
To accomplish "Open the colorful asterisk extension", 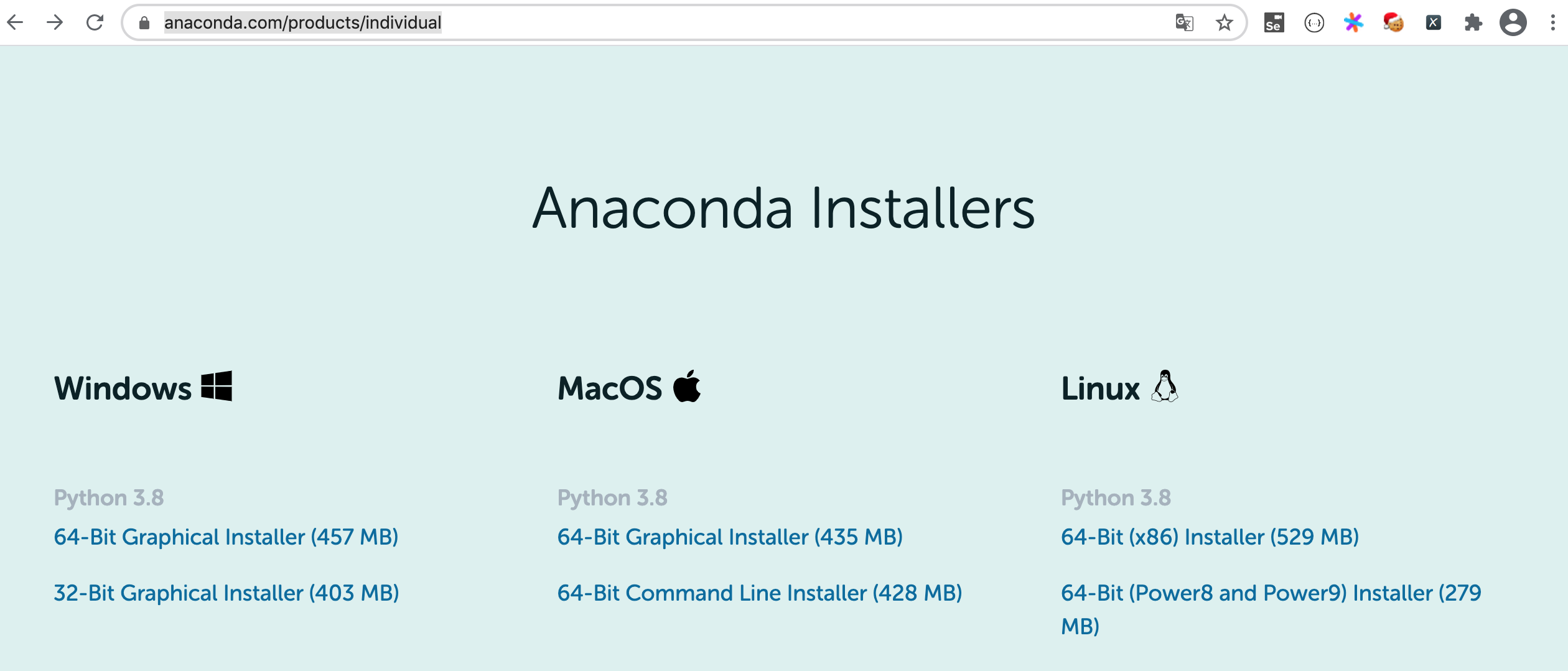I will 1354,23.
